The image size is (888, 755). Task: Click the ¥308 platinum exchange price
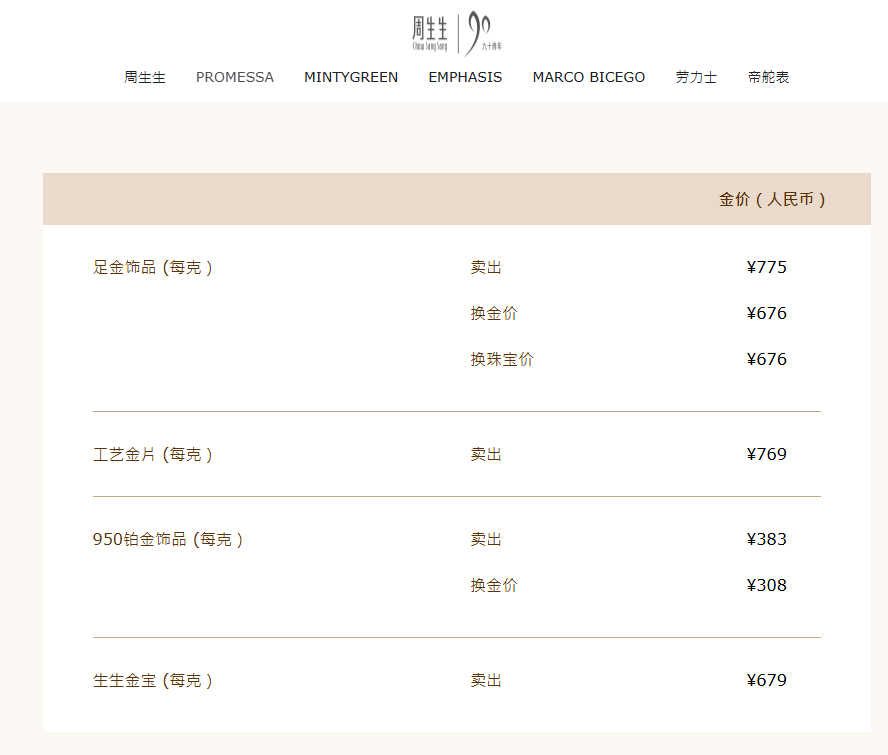point(766,585)
